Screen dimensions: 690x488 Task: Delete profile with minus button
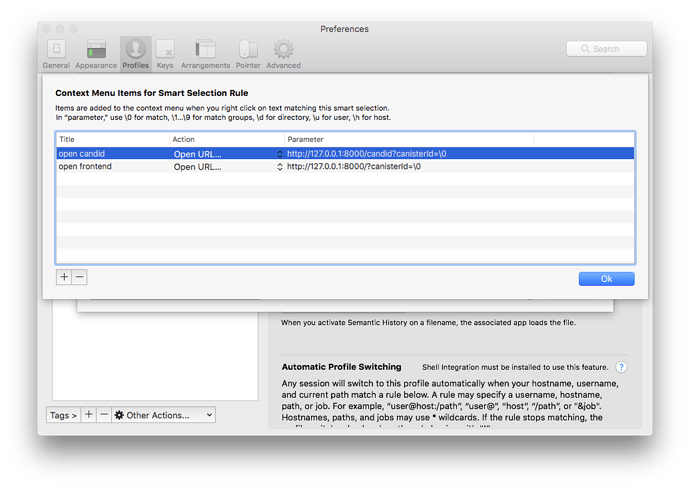click(104, 415)
